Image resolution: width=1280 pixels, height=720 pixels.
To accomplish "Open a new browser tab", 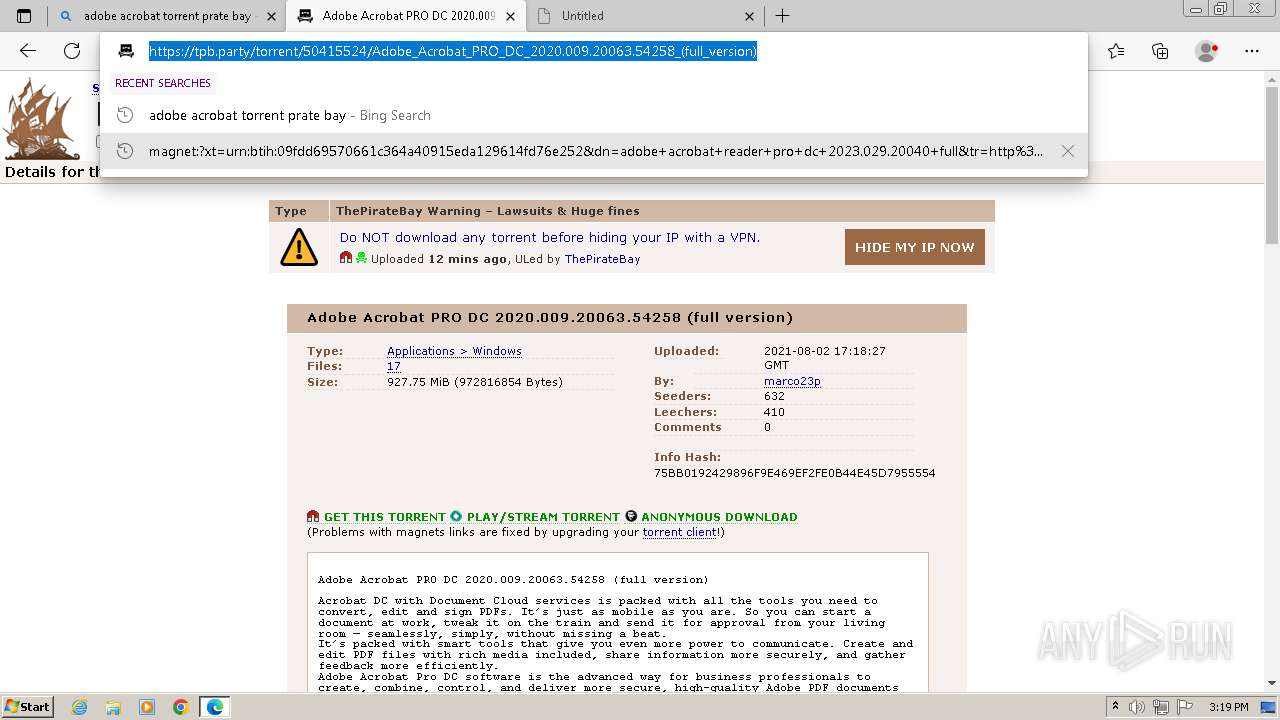I will [783, 16].
